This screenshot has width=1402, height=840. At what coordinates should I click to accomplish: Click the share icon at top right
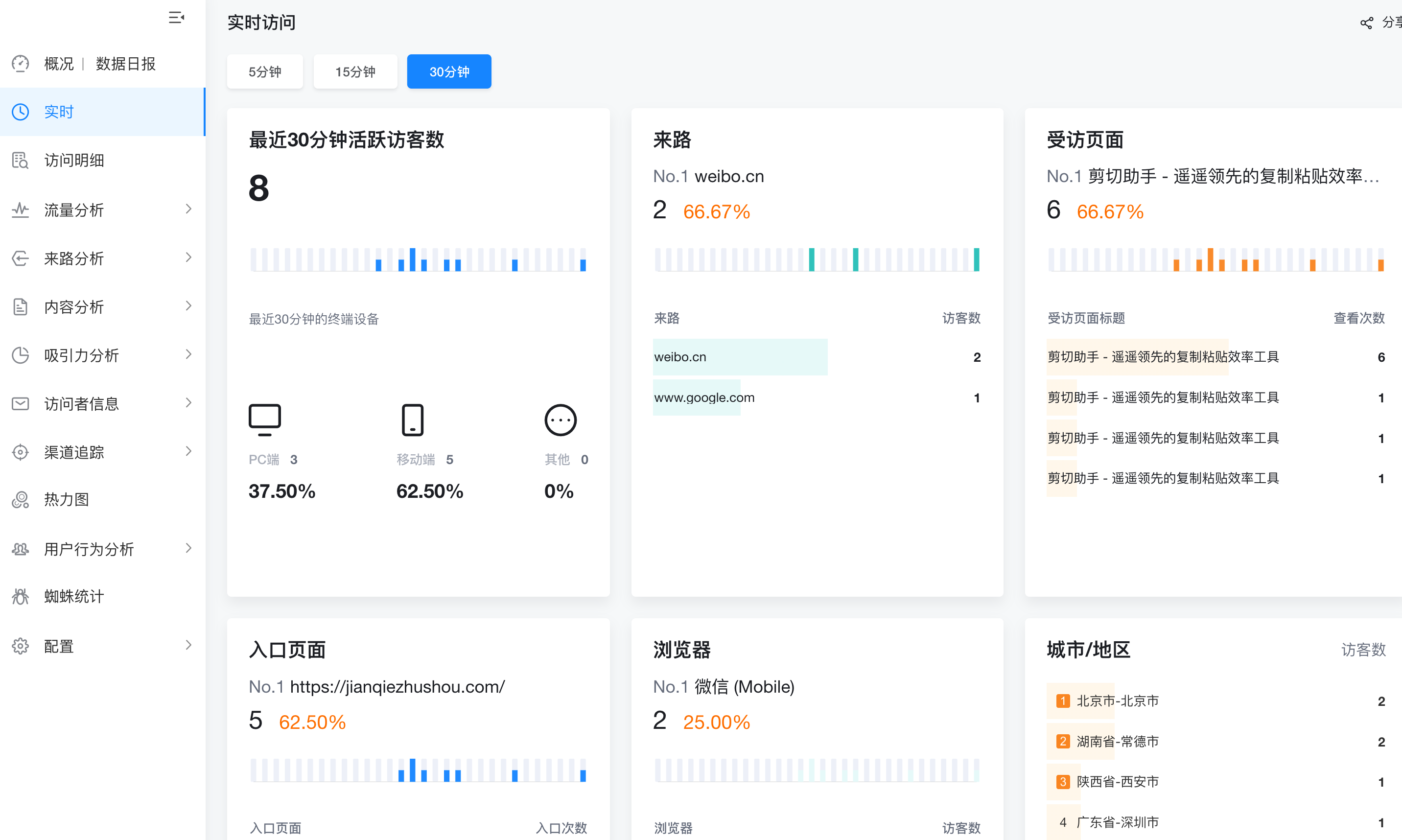1366,23
